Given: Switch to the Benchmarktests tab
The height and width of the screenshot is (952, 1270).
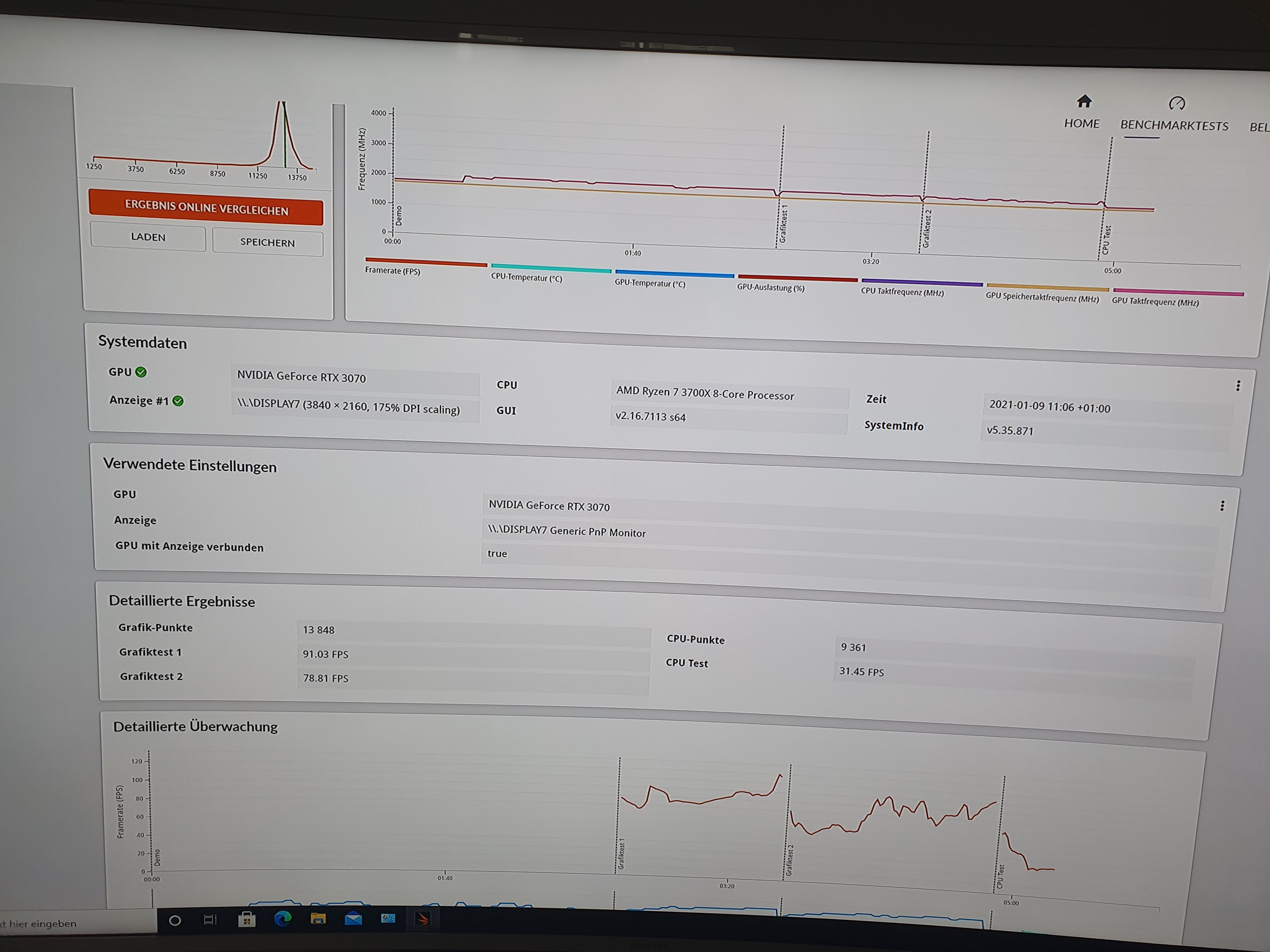Looking at the screenshot, I should [x=1174, y=126].
